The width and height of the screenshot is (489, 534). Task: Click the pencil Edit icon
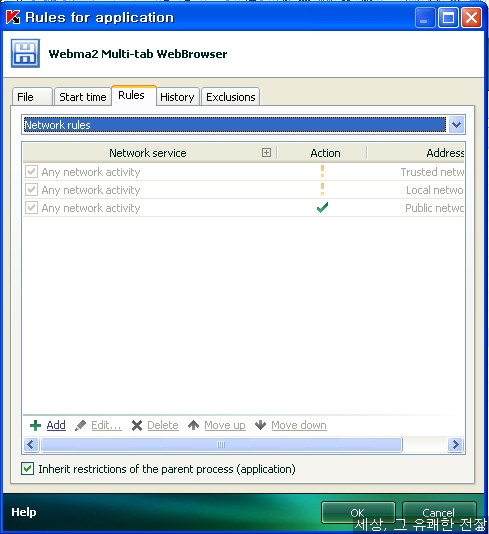pos(80,425)
